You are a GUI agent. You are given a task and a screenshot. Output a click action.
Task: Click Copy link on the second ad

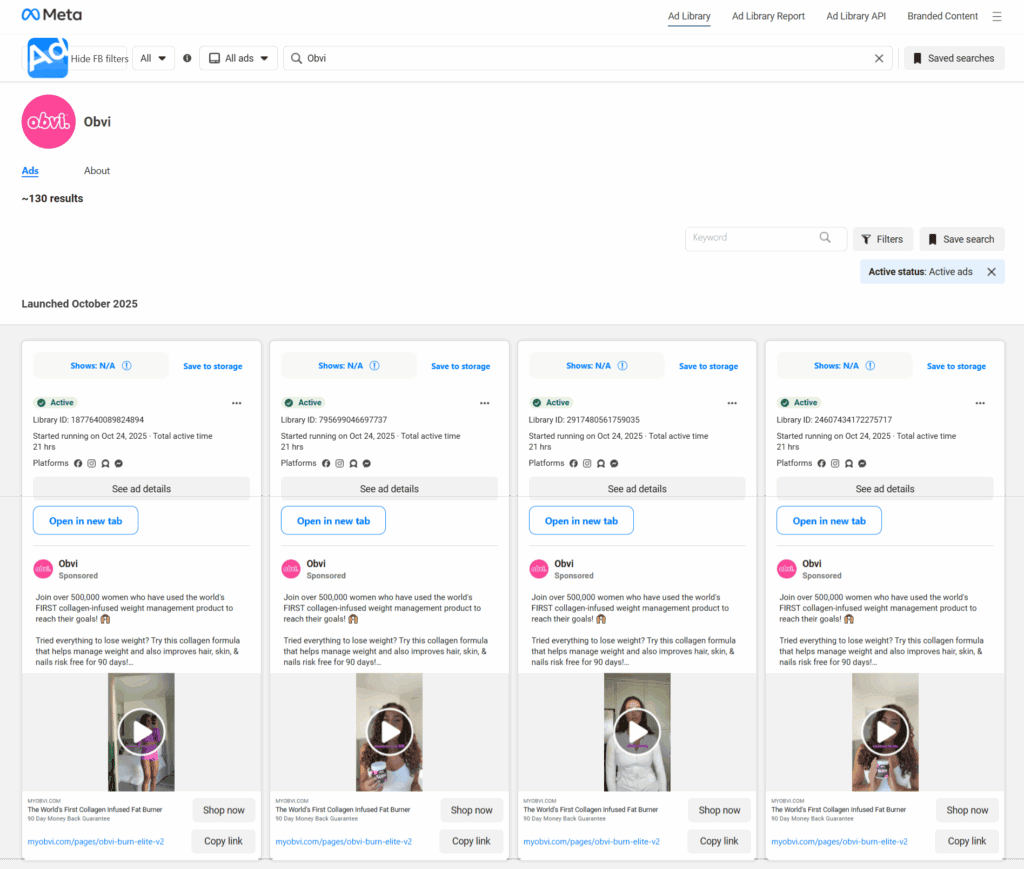click(x=471, y=841)
